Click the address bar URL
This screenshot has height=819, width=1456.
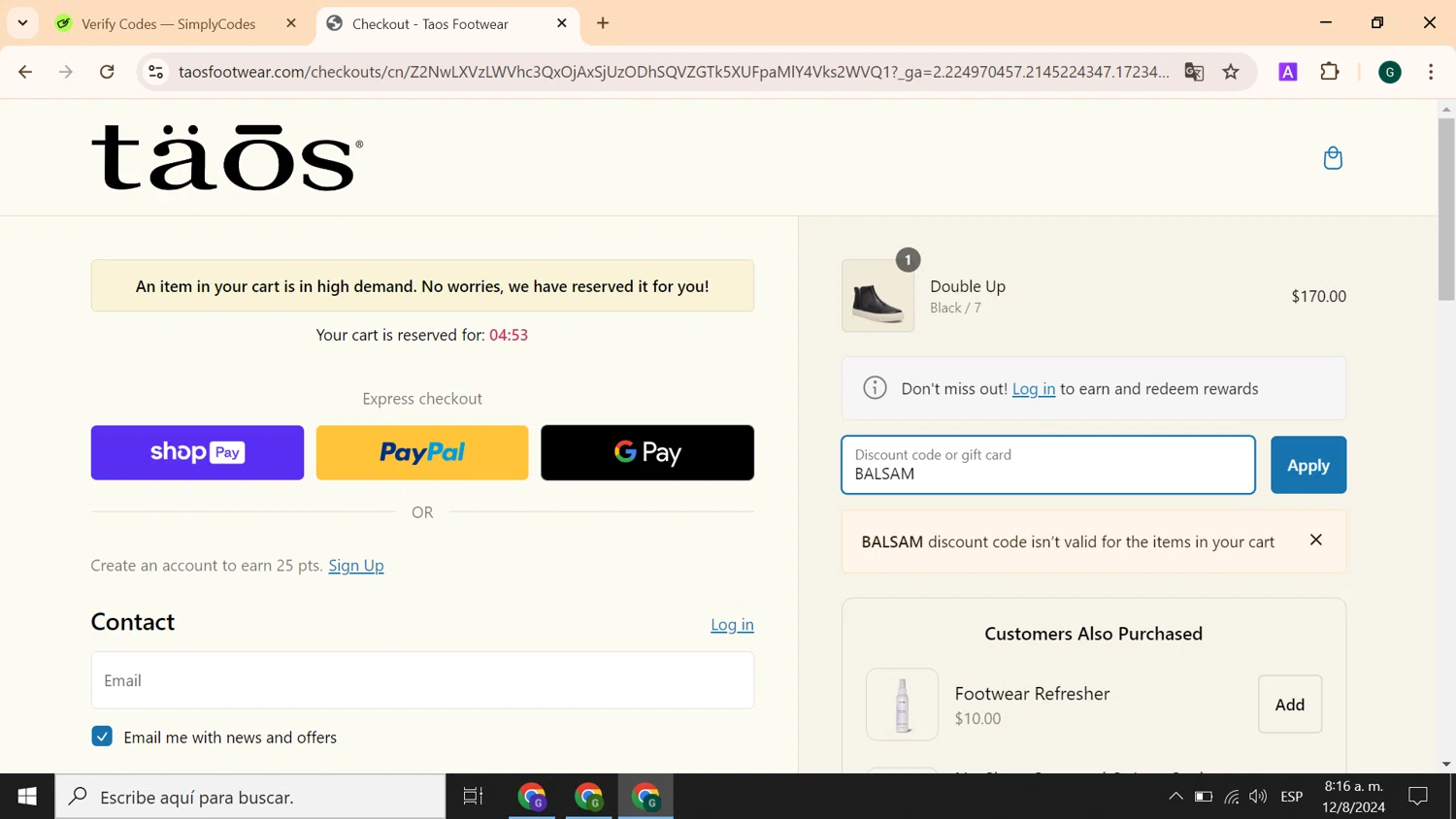click(x=674, y=72)
